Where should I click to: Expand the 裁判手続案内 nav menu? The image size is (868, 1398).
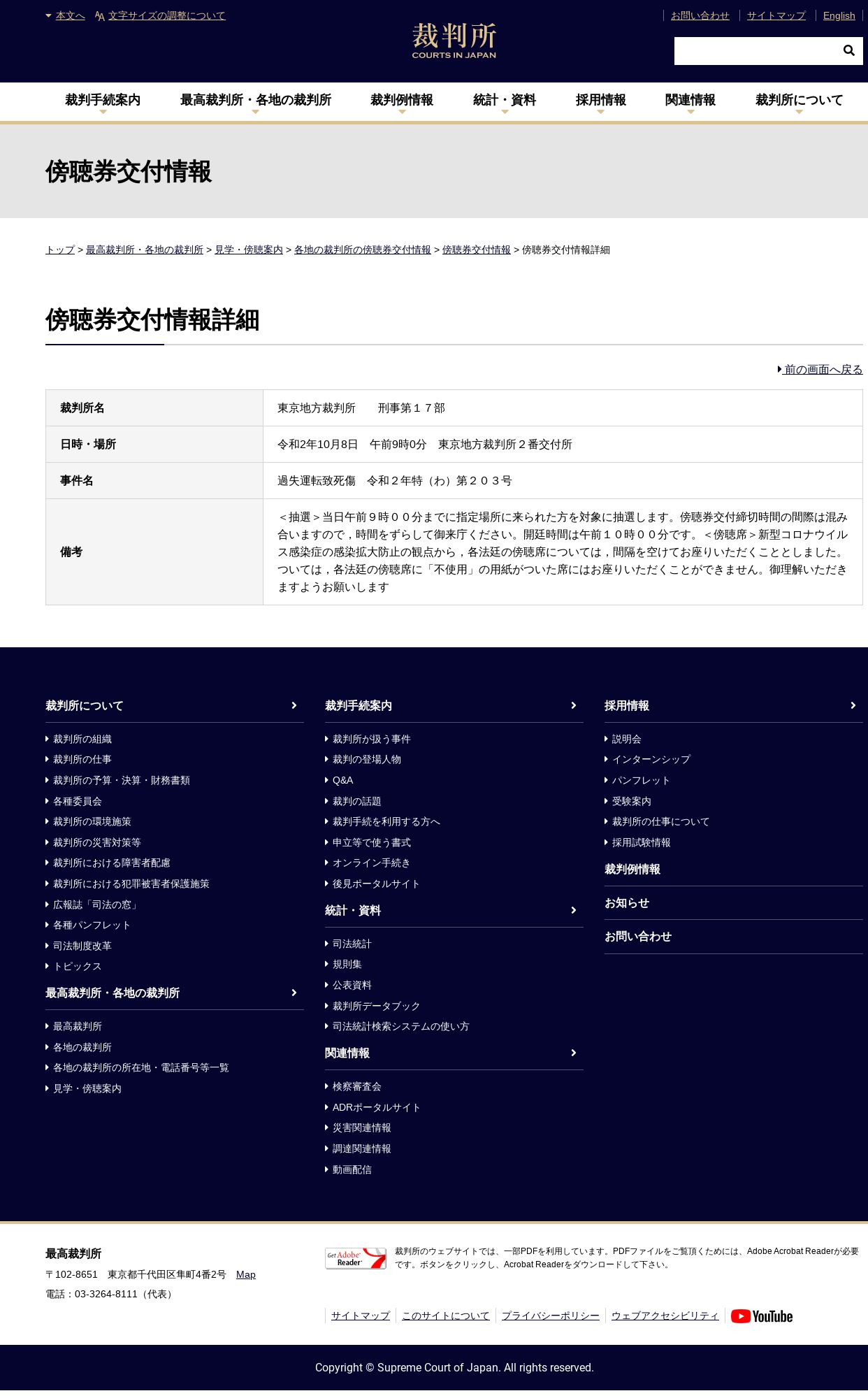pos(103,101)
